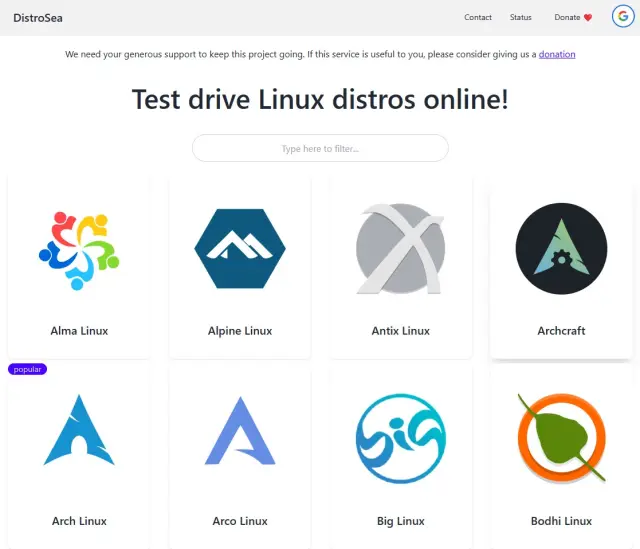Click the Google sign-in icon

pos(623,17)
